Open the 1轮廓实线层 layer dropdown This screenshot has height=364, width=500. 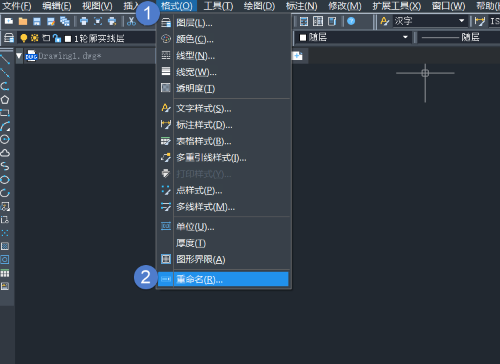pyautogui.click(x=87, y=39)
